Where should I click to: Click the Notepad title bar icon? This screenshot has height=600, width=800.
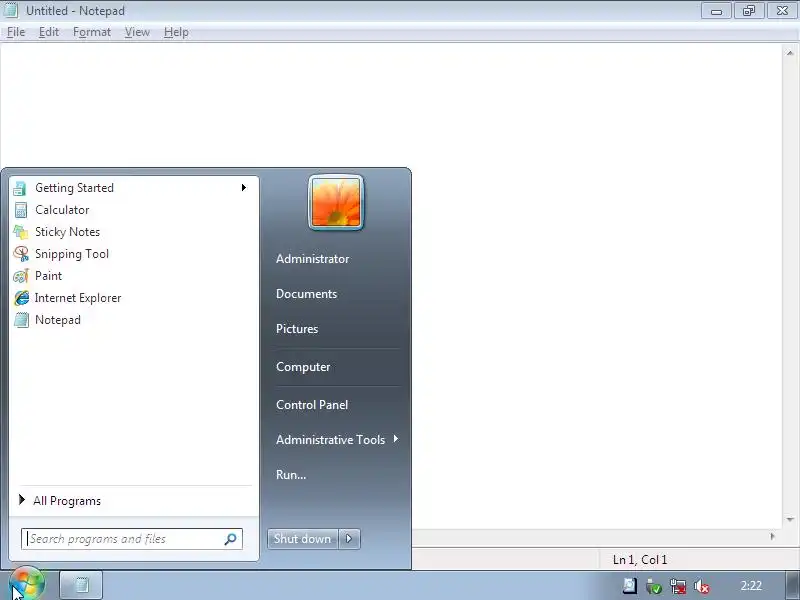(x=10, y=10)
